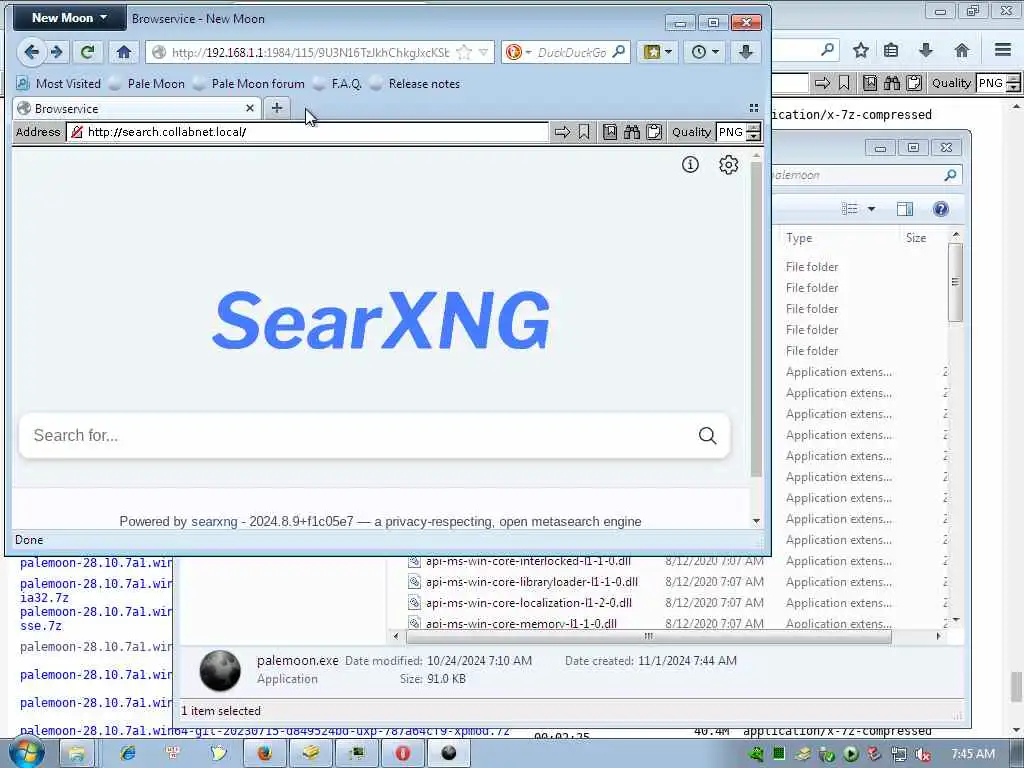Viewport: 1024px width, 768px height.
Task: Open the background browser's downloads arrow
Action: (925, 50)
